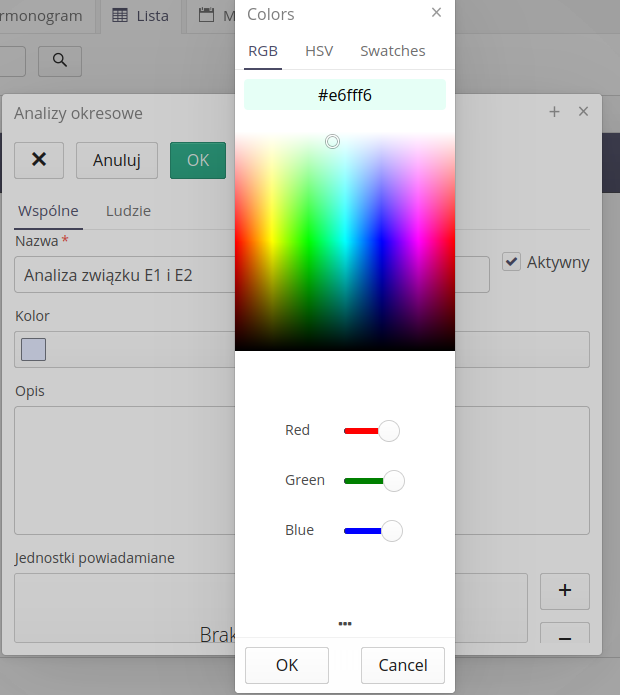Switch to the HSV tab
620x695 pixels.
coord(319,51)
